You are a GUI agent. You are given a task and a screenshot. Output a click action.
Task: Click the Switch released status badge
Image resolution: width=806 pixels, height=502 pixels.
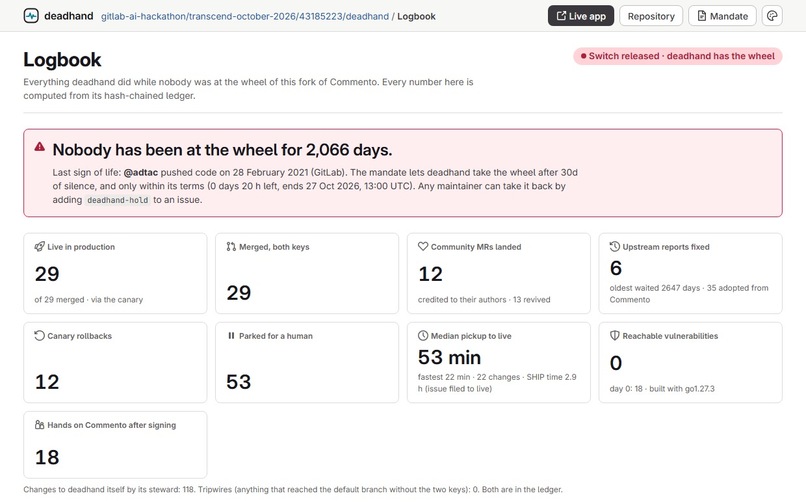click(x=678, y=56)
